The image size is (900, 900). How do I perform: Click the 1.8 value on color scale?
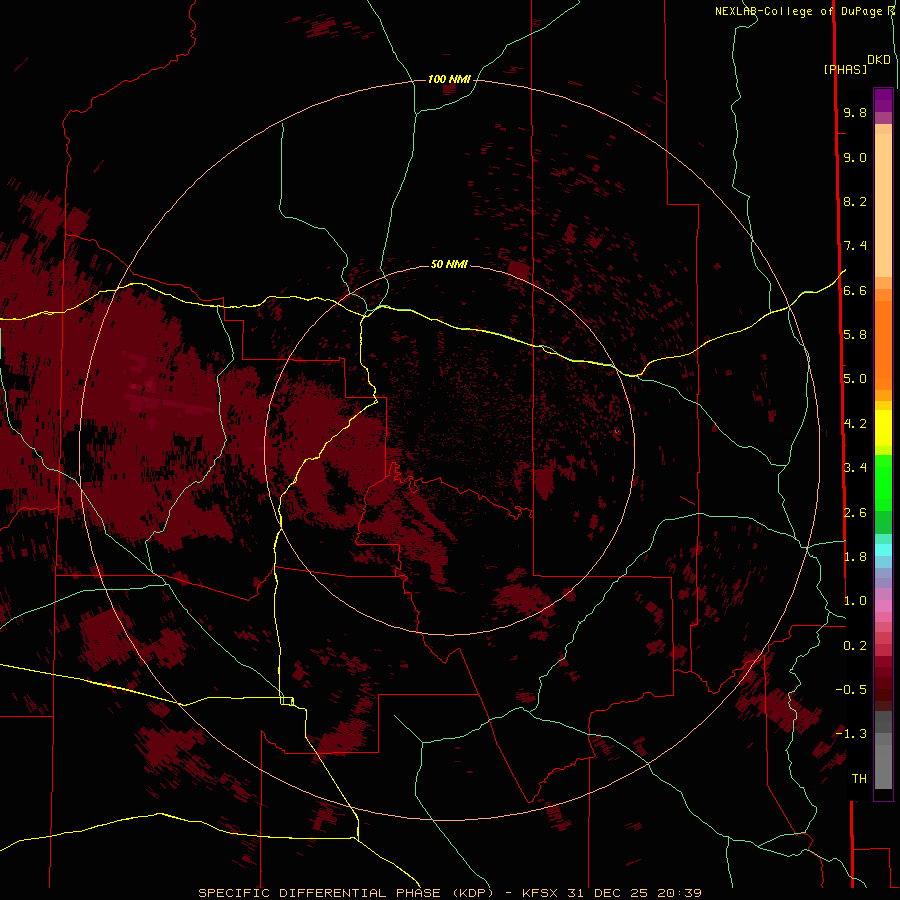coord(855,557)
